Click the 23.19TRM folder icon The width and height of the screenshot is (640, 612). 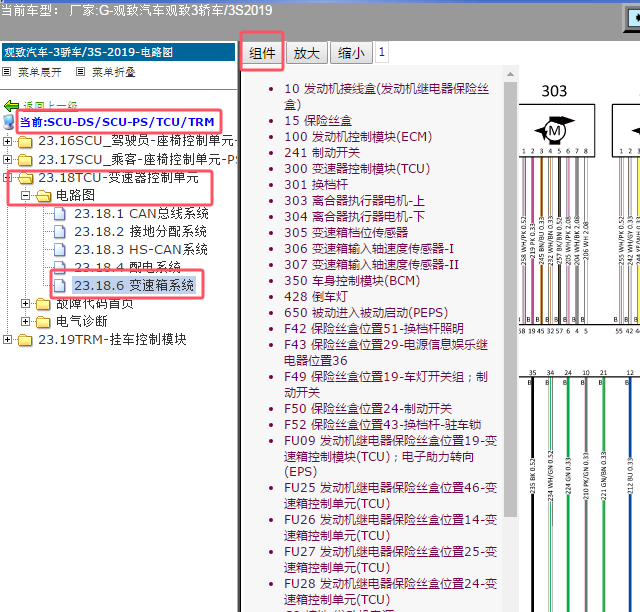pyautogui.click(x=25, y=340)
